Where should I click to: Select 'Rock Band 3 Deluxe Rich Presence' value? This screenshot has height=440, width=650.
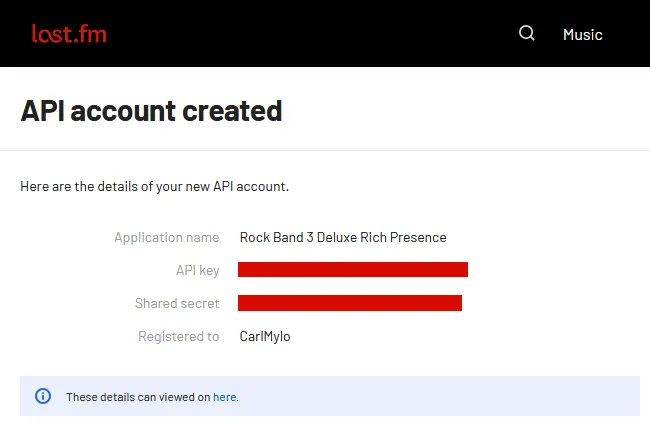click(343, 237)
